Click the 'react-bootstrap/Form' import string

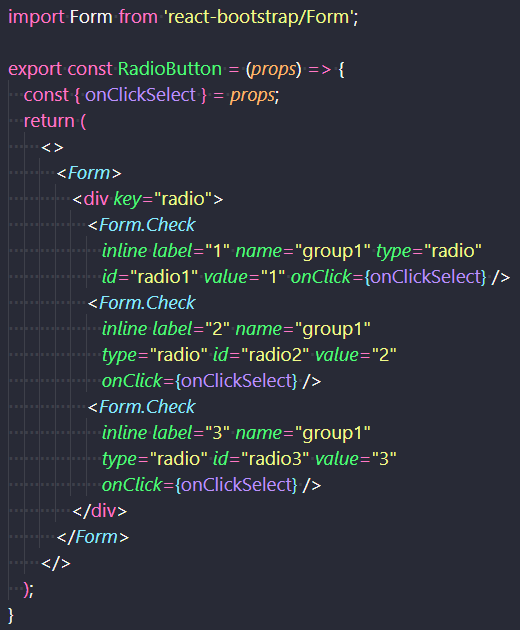point(259,17)
